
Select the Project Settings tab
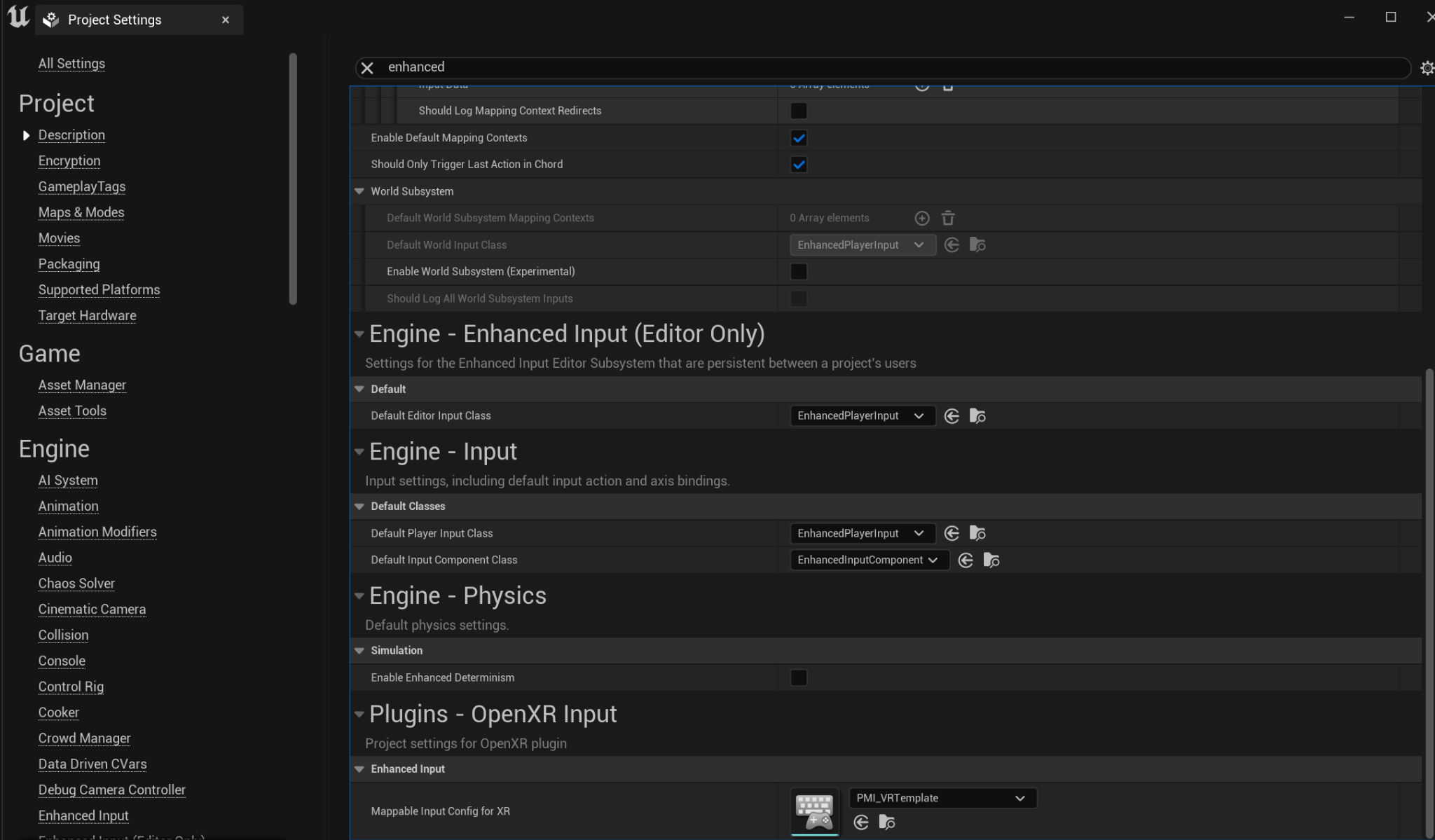point(115,20)
